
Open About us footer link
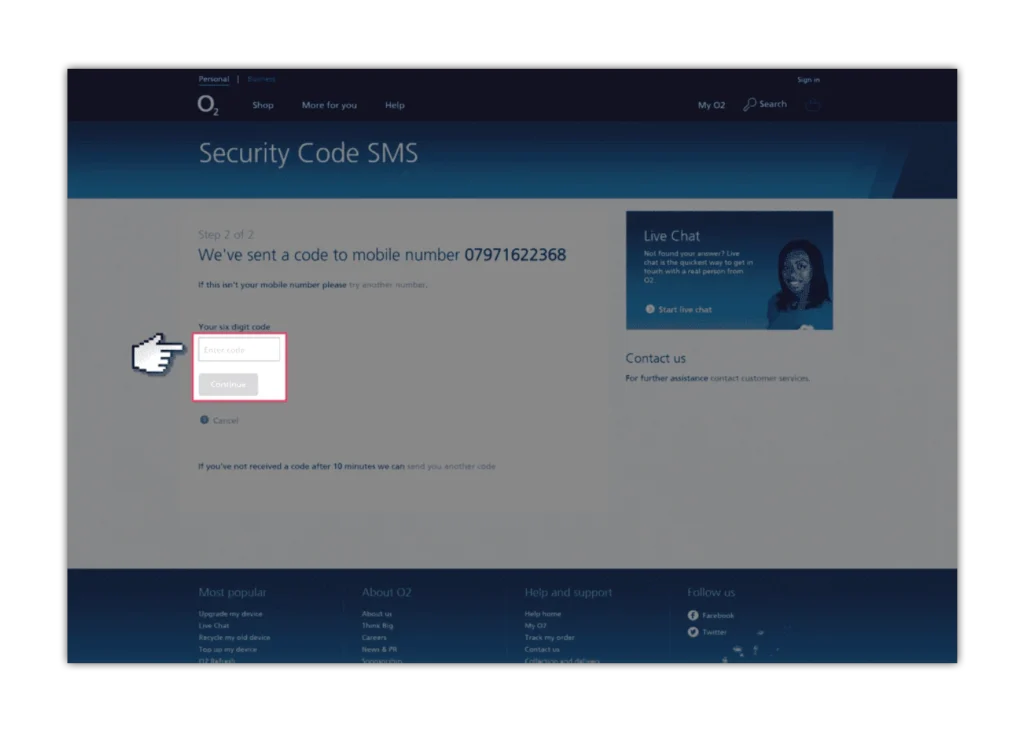pos(377,614)
